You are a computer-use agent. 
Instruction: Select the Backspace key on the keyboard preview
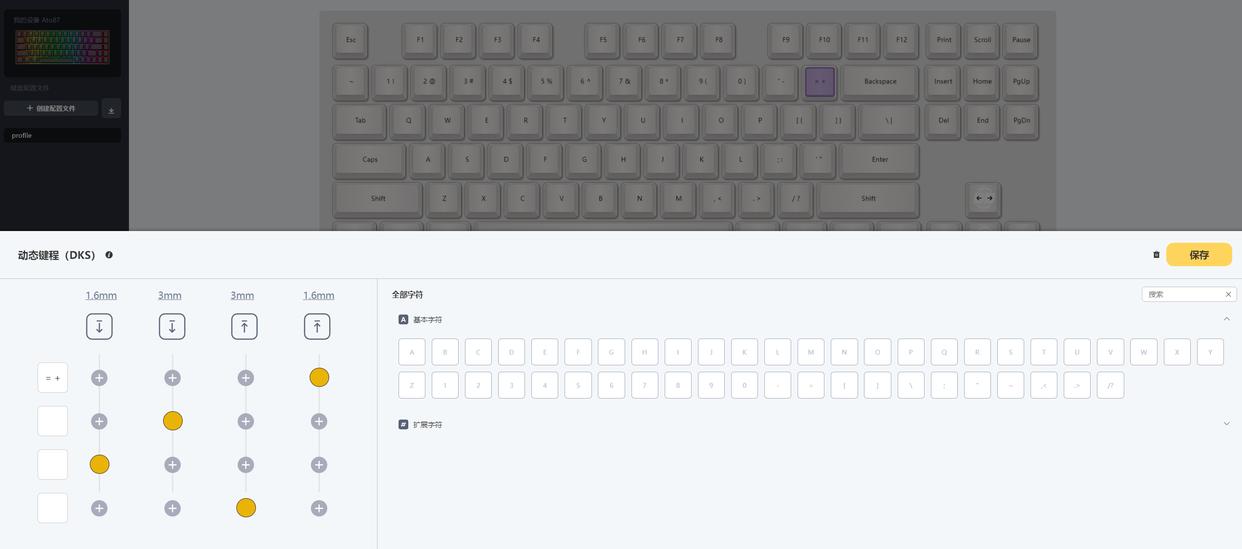pyautogui.click(x=880, y=81)
